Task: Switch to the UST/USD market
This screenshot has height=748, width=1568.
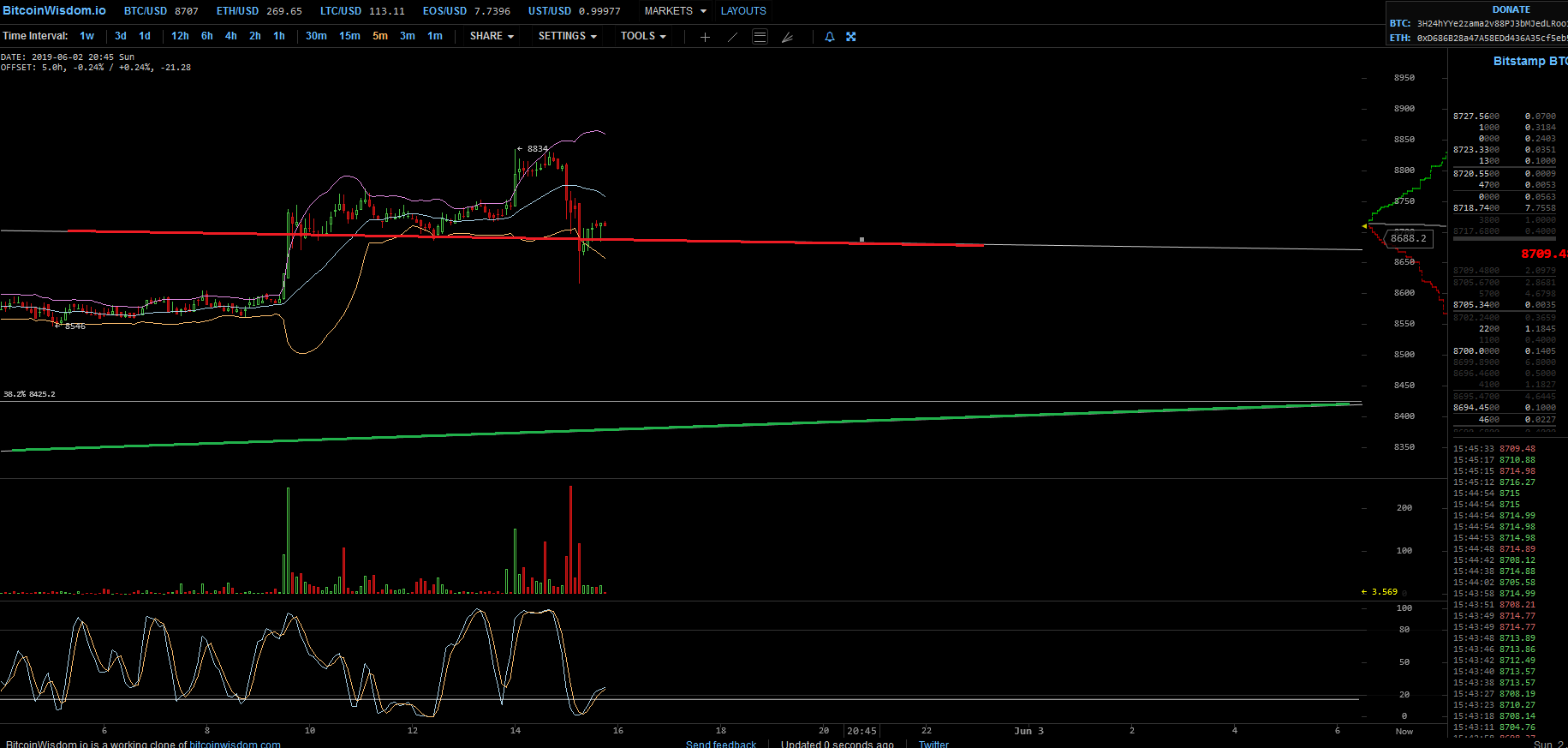Action: [574, 11]
